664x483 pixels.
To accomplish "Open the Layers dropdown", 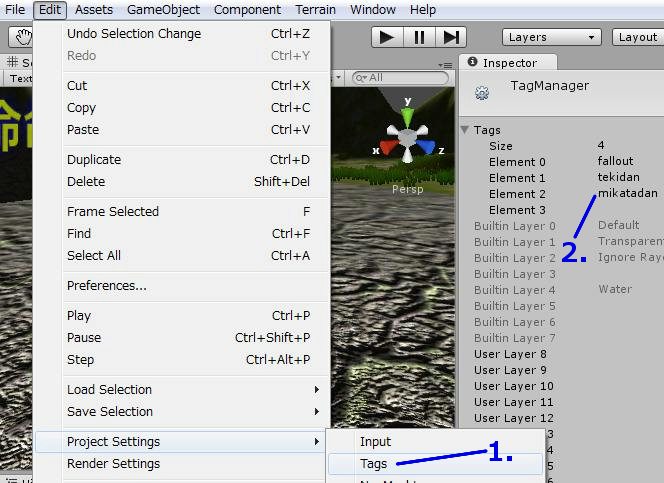I will point(551,37).
